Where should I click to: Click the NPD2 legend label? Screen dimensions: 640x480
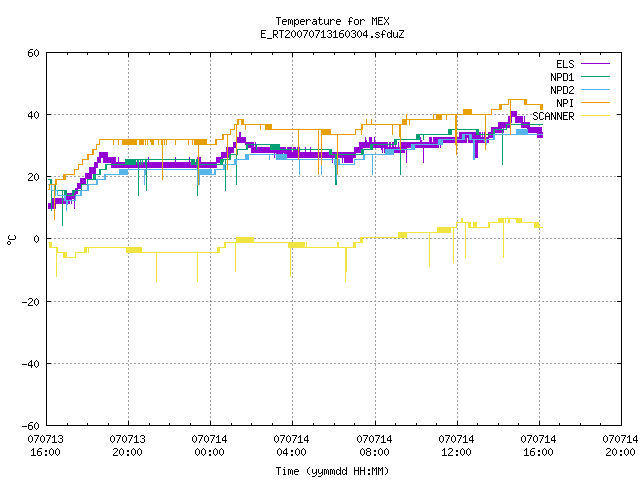[562, 90]
